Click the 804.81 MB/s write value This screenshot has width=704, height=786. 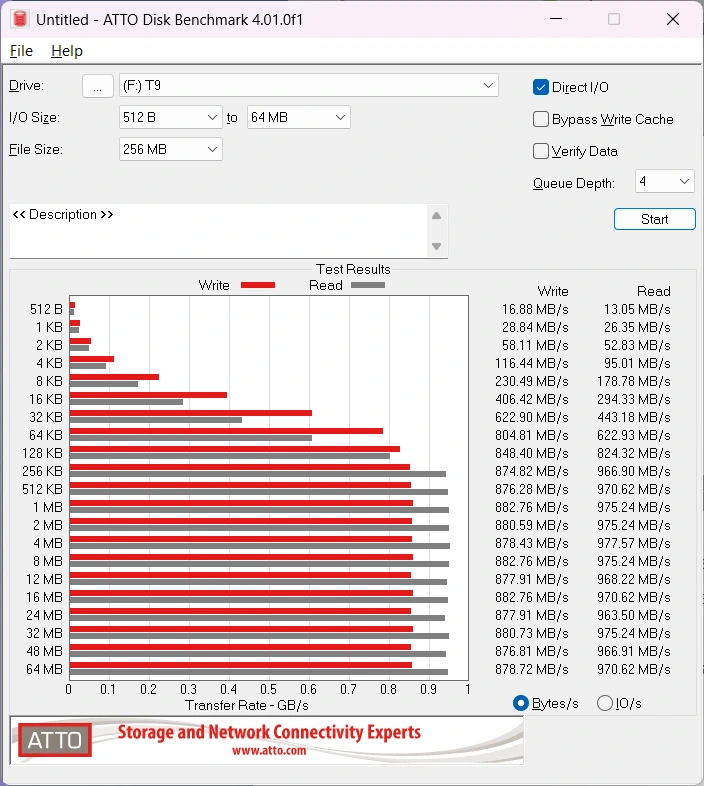[x=532, y=435]
